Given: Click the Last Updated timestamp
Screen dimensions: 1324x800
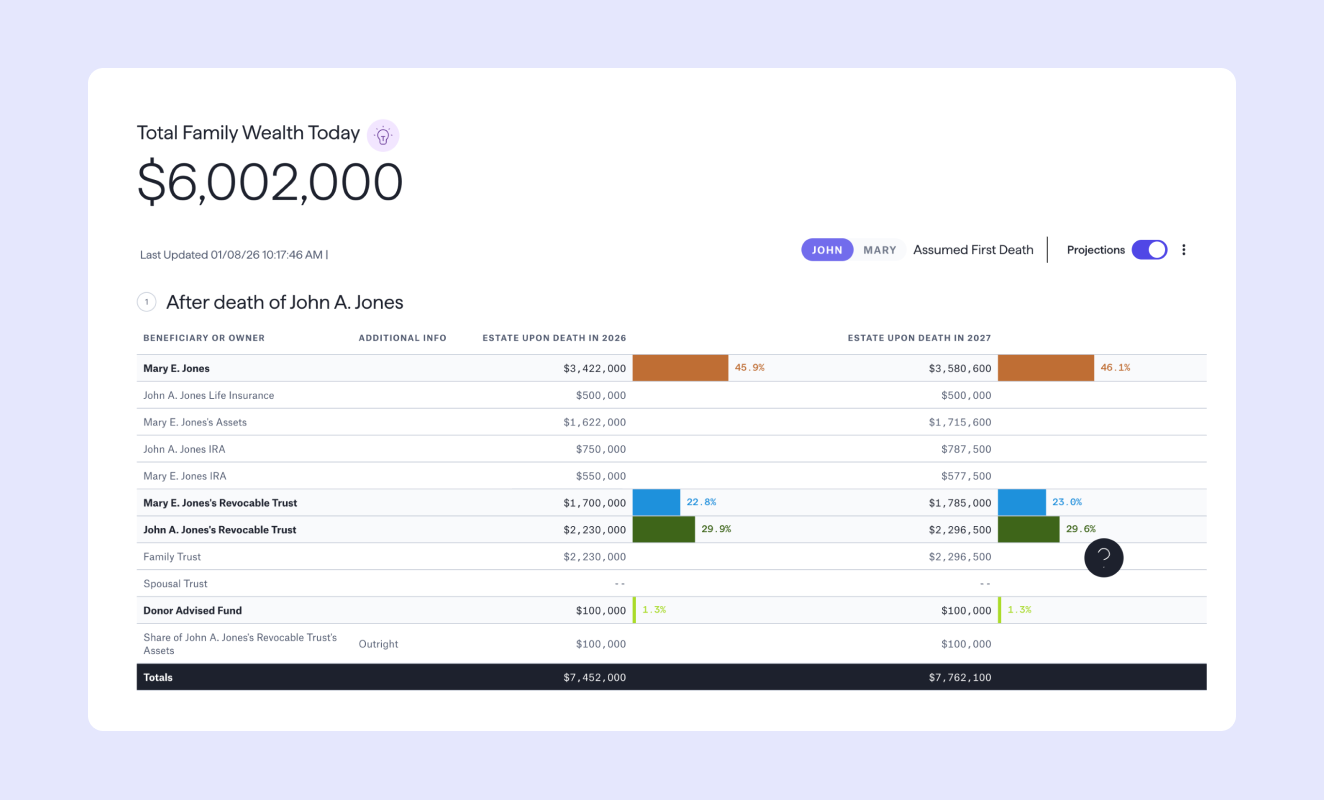Looking at the screenshot, I should [x=234, y=255].
